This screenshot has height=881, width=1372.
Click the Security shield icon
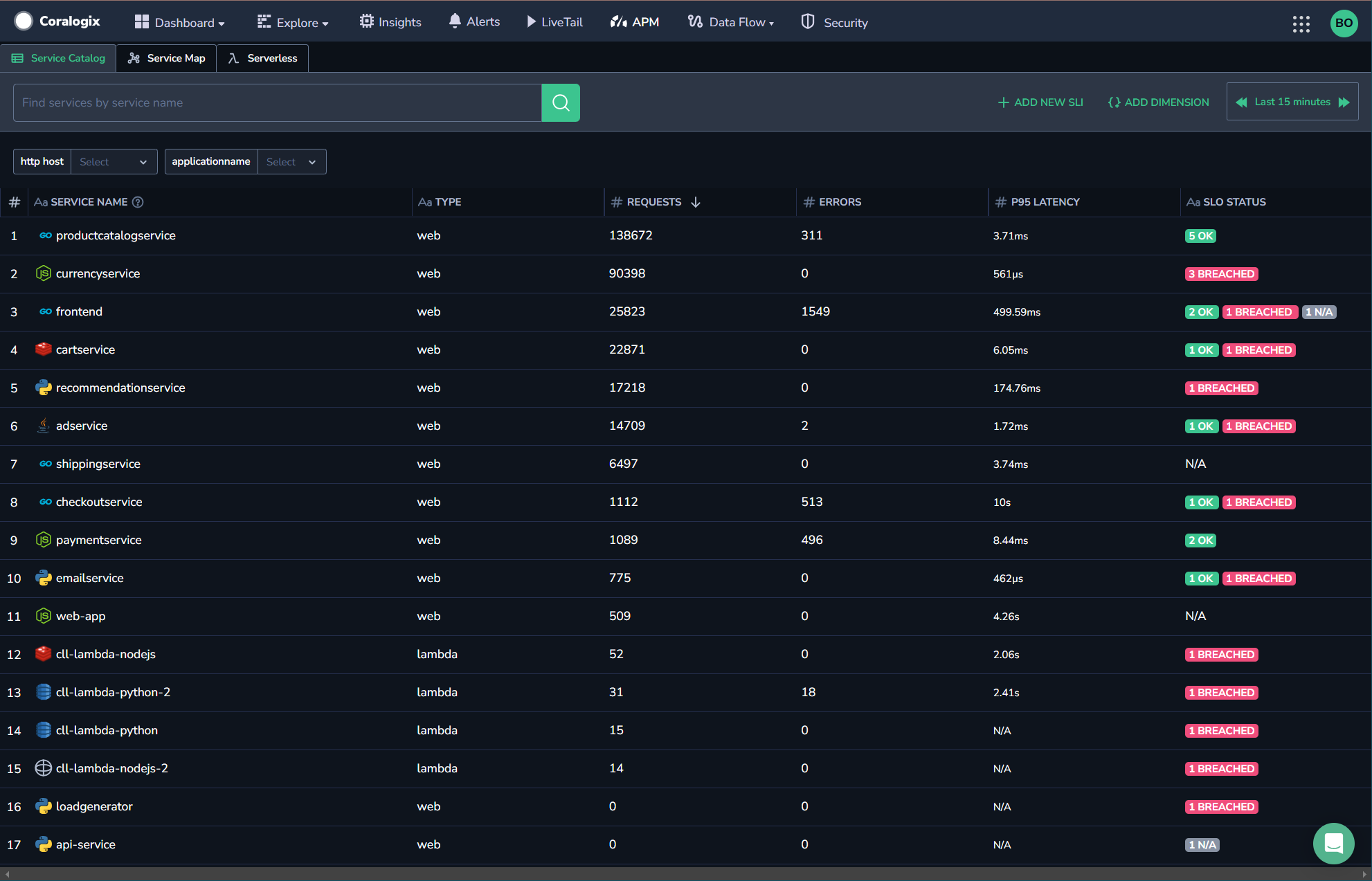tap(807, 21)
